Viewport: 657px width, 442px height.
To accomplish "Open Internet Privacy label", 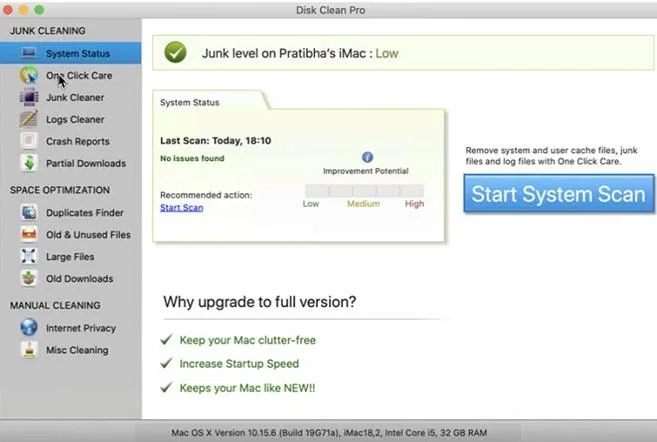I will click(x=81, y=328).
